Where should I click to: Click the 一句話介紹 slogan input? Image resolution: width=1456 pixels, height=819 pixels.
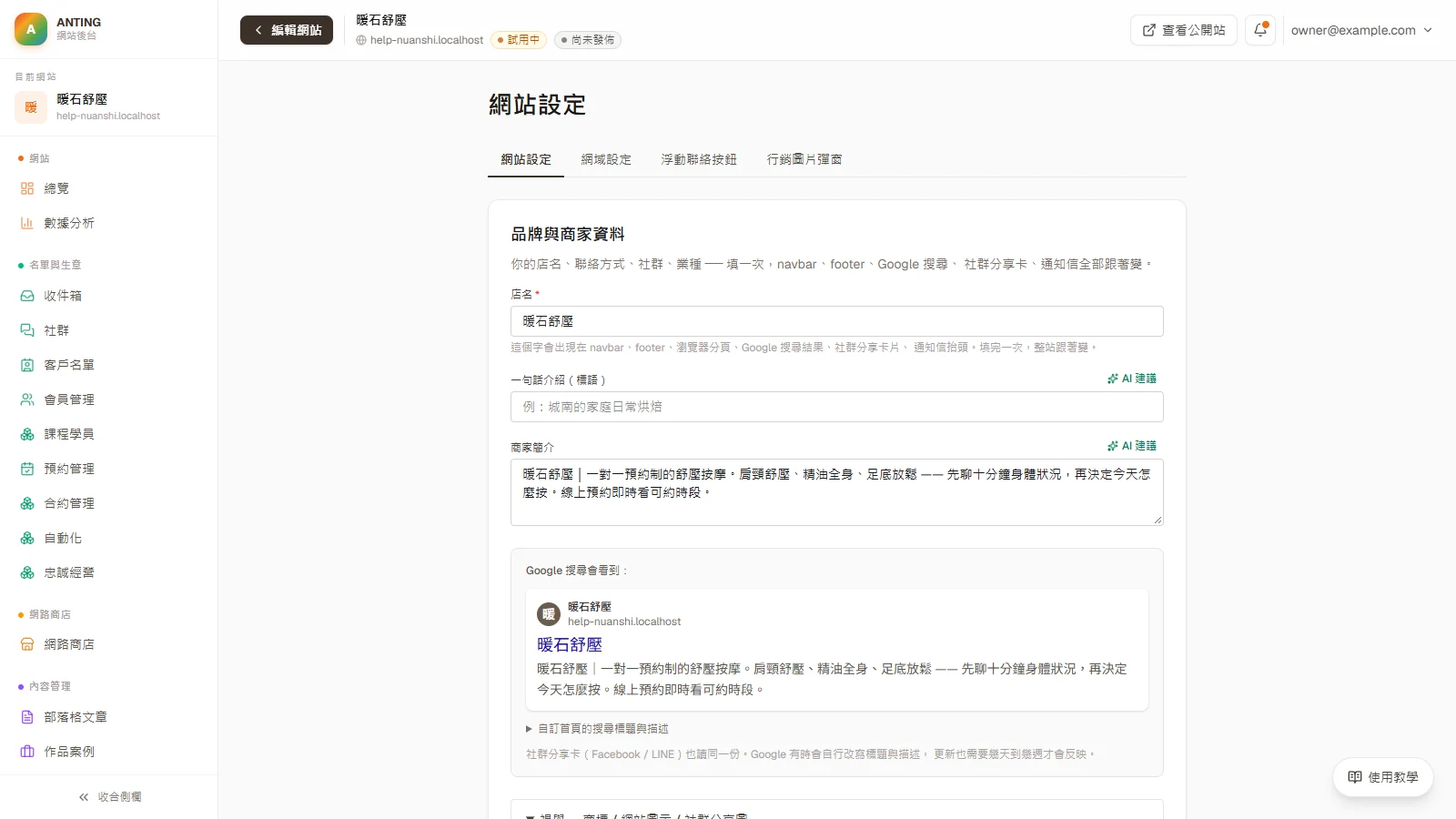point(837,407)
